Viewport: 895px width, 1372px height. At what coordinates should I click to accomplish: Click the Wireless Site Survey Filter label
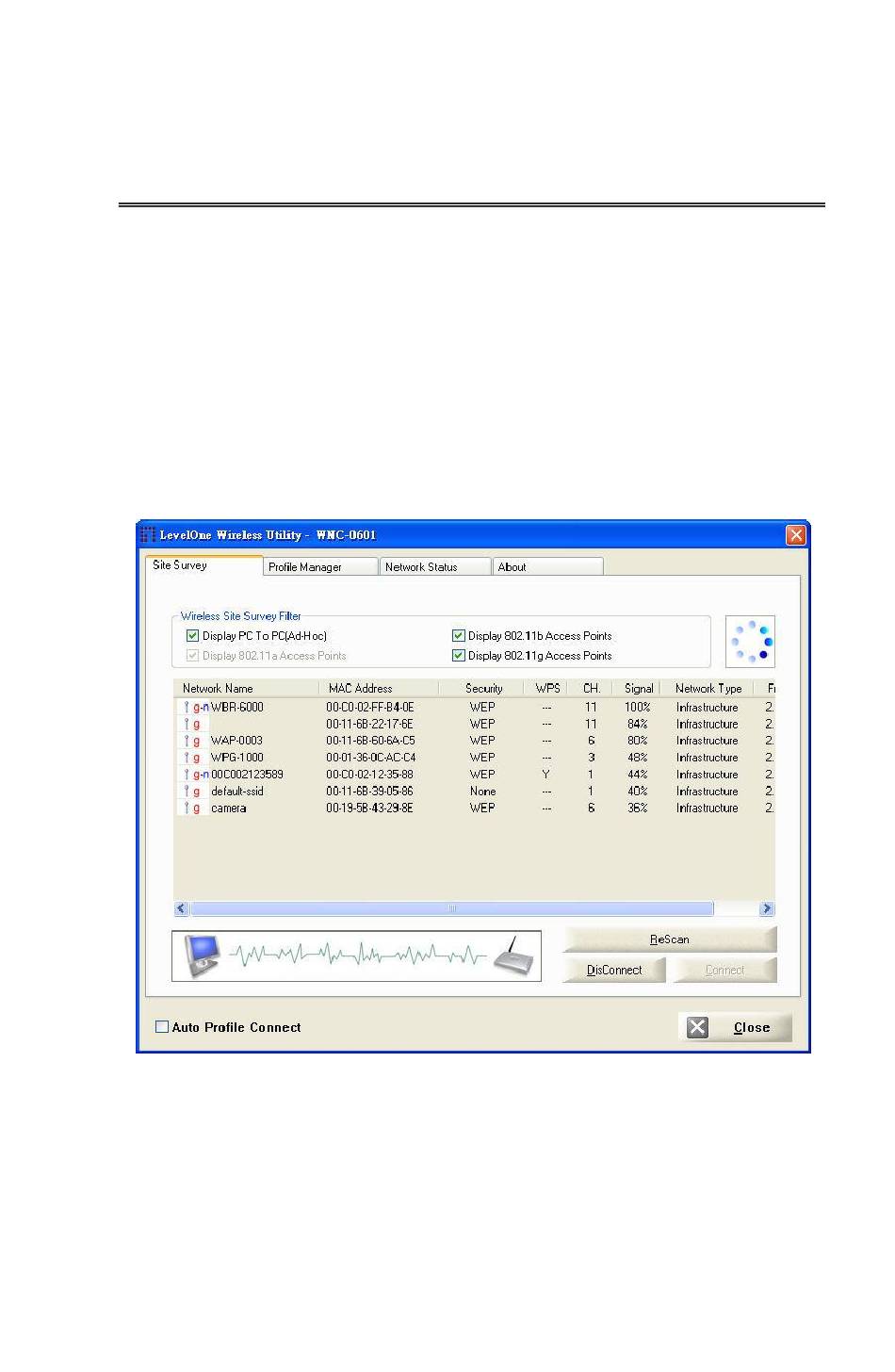pos(241,616)
